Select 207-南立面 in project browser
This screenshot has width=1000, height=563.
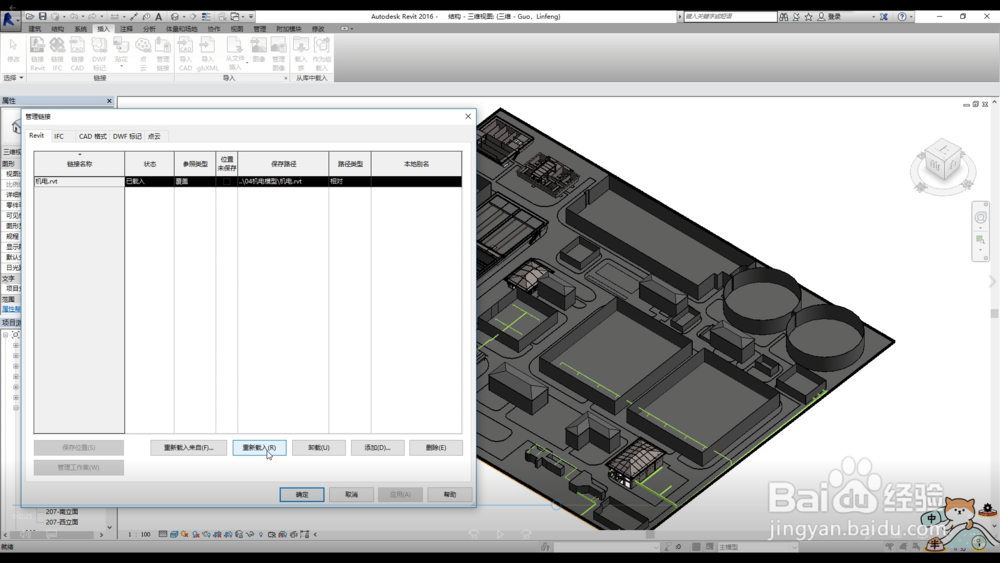point(62,512)
